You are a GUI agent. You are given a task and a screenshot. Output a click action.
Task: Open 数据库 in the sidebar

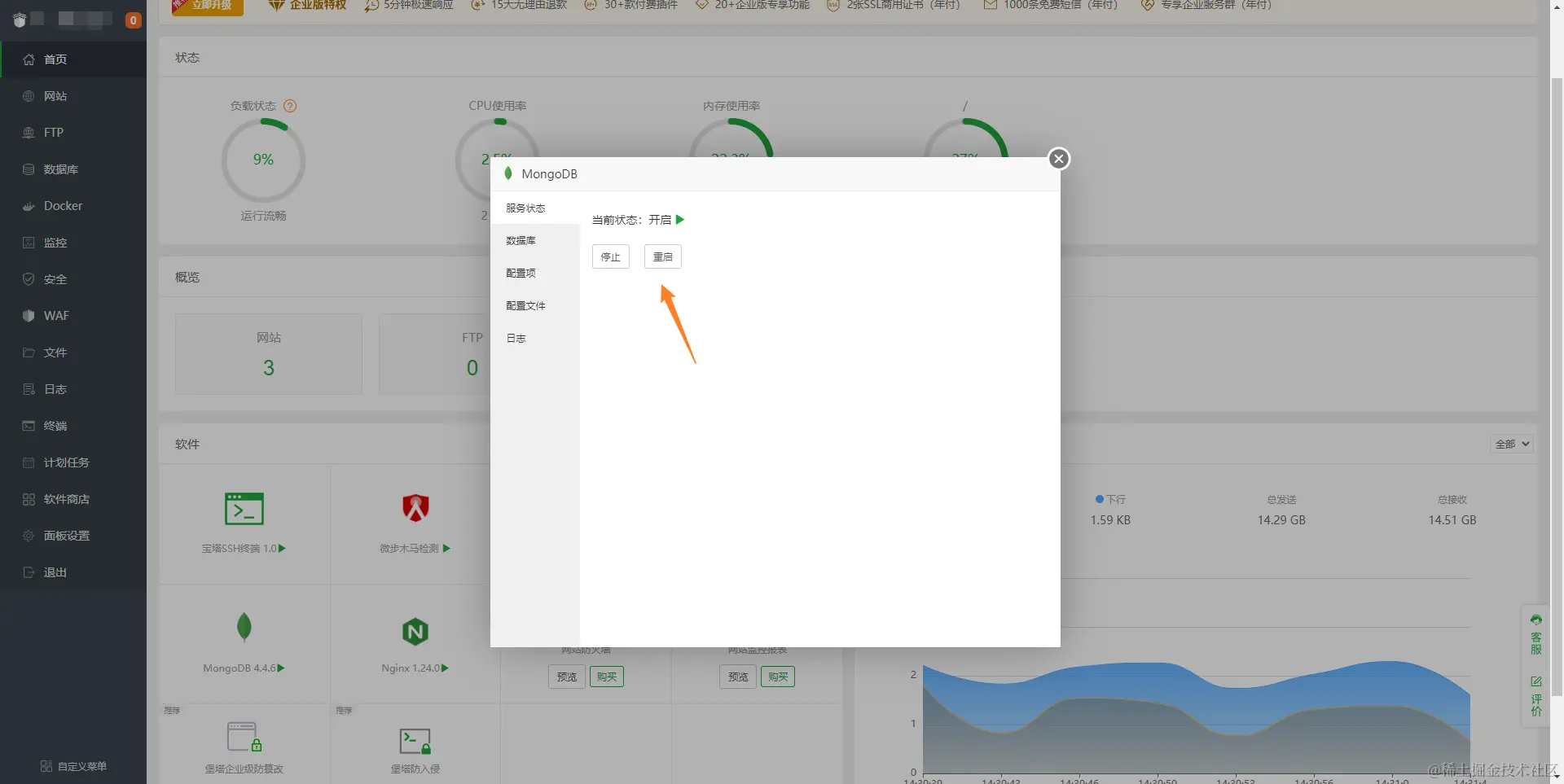click(x=73, y=169)
